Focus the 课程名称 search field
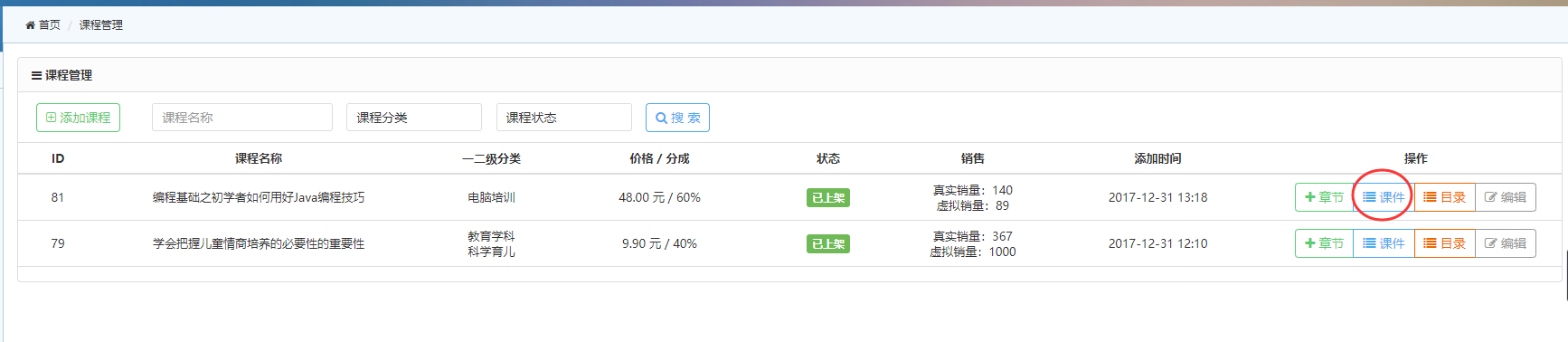The height and width of the screenshot is (342, 1568). click(242, 118)
